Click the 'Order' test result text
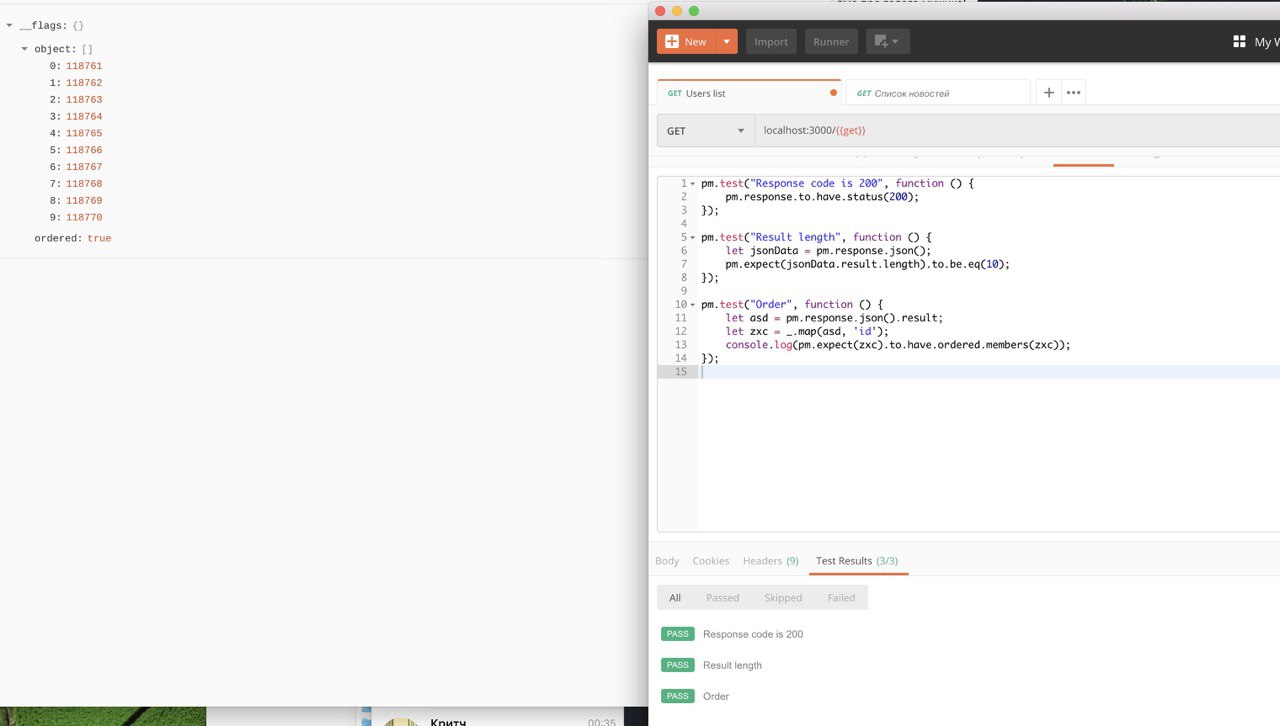Screen dimensions: 1280x726 (x=716, y=696)
